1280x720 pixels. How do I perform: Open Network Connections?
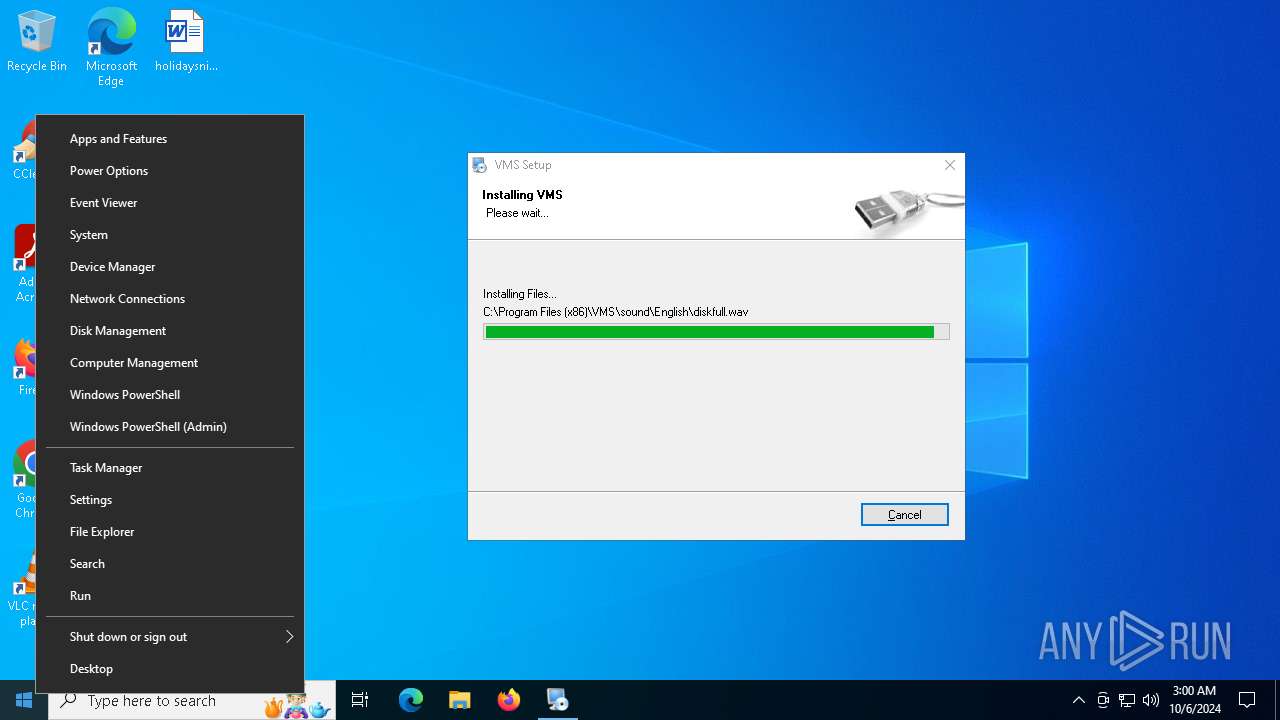click(170, 299)
